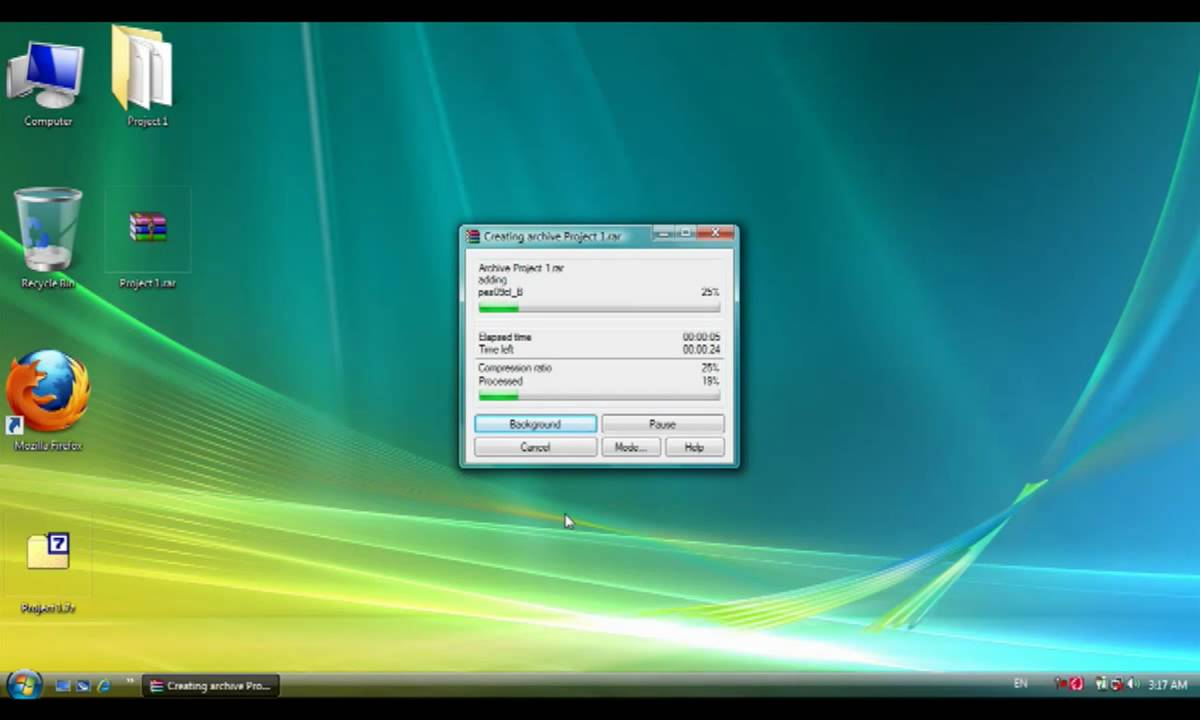The image size is (1200, 720).
Task: Open Help in archive dialog
Action: point(694,447)
